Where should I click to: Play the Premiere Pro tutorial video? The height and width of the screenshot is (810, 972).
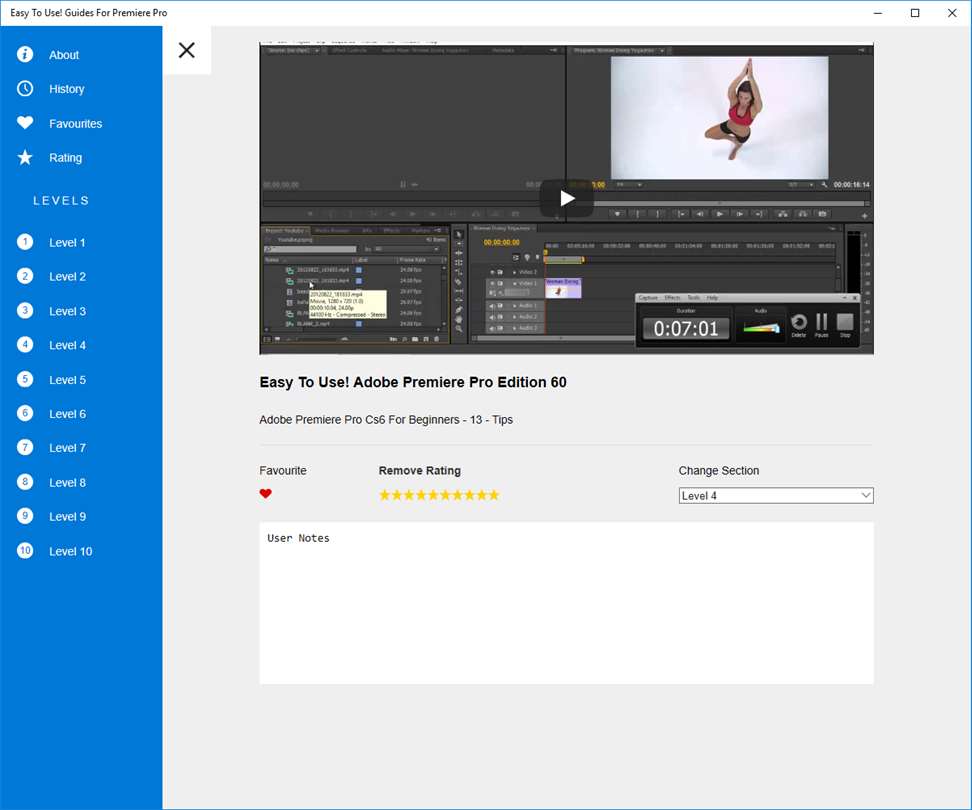pos(566,198)
